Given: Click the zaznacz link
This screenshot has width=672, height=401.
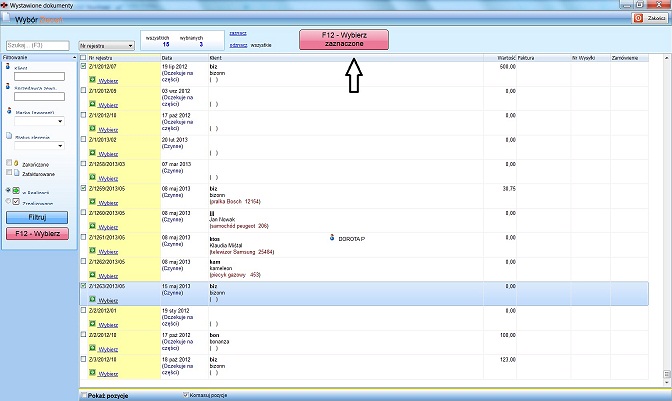Looking at the screenshot, I should point(238,33).
